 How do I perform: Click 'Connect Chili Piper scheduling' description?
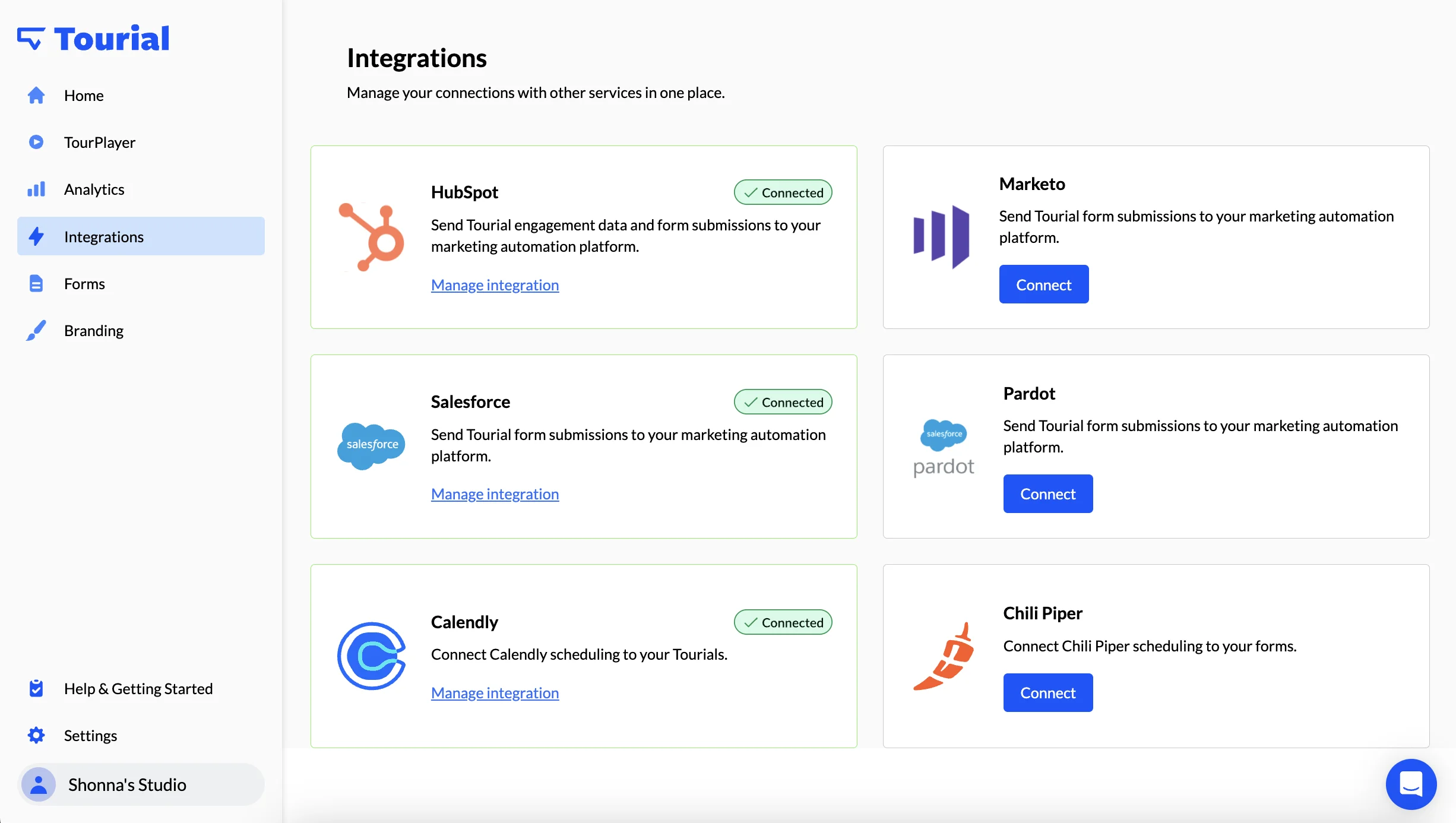click(x=1150, y=645)
